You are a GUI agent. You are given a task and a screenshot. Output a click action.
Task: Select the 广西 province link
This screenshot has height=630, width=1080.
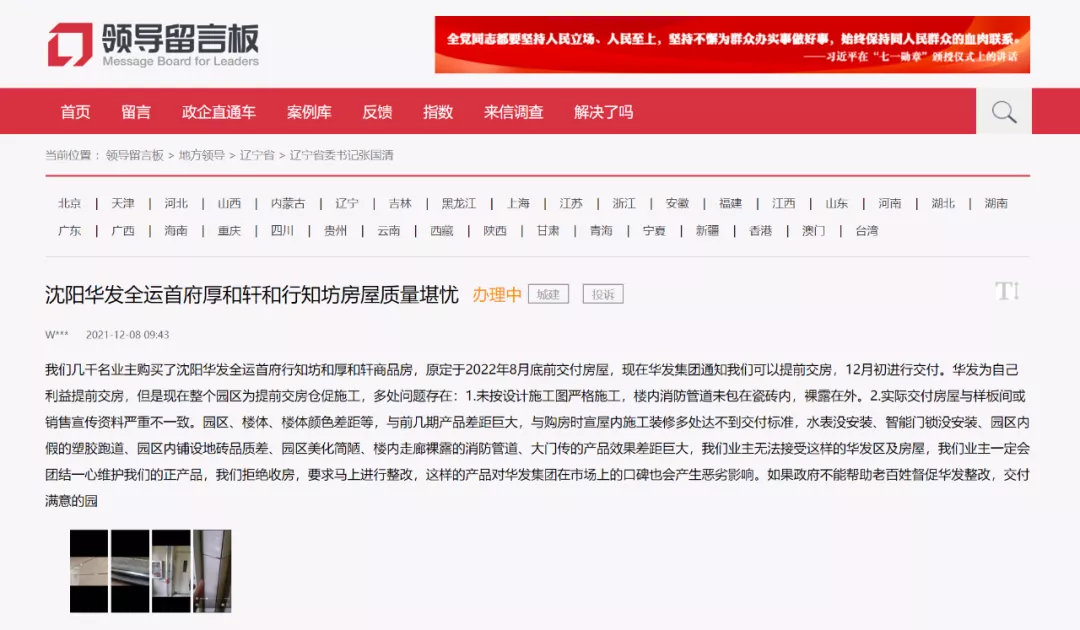[x=123, y=231]
